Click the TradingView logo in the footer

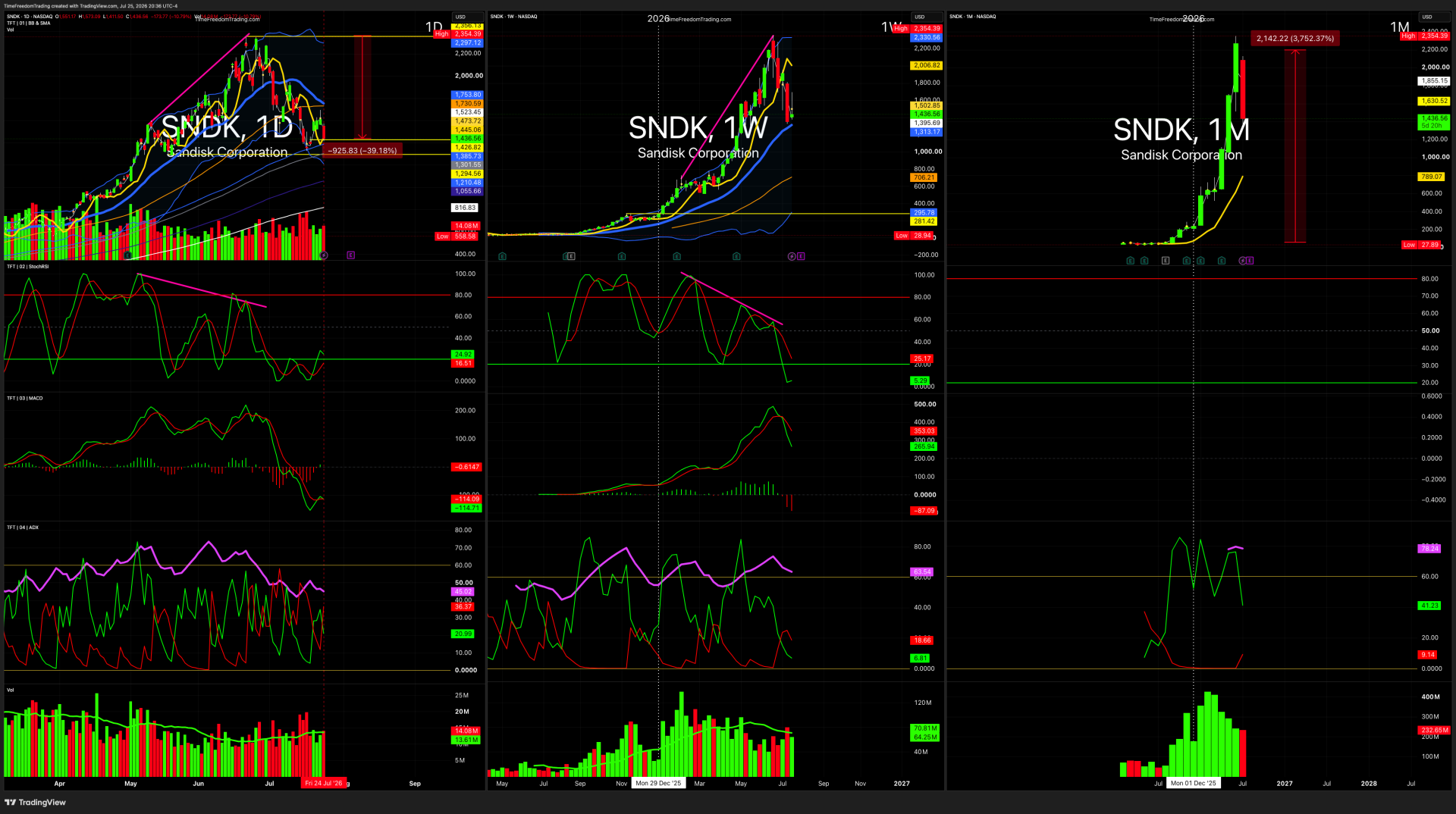click(x=36, y=802)
